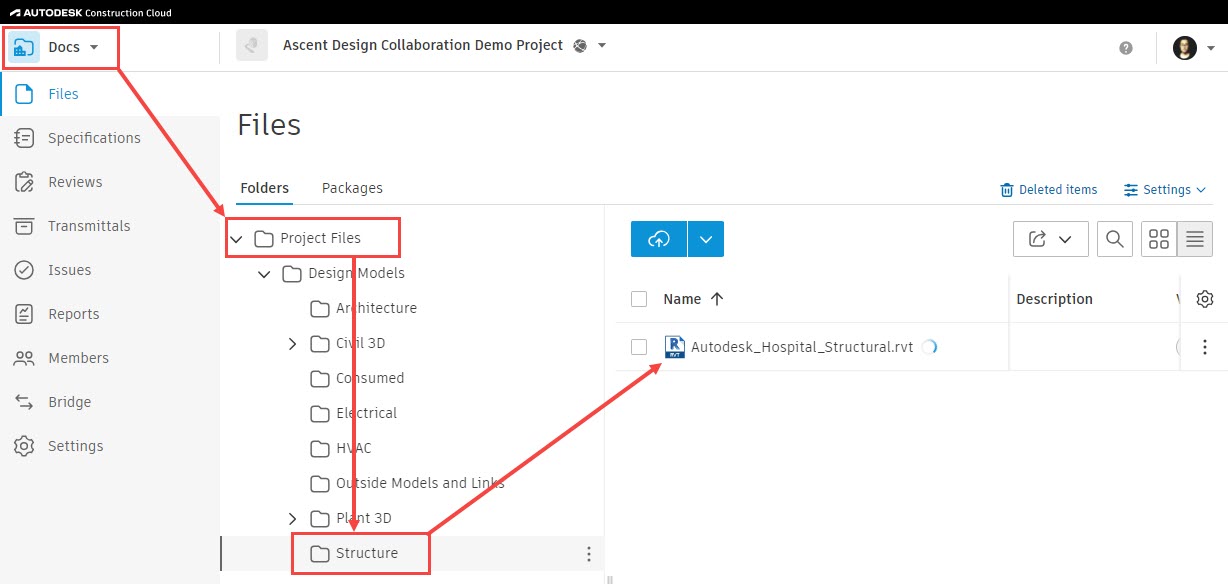This screenshot has height=584, width=1228.
Task: Click the Files page icon in sidebar
Action: (25, 94)
